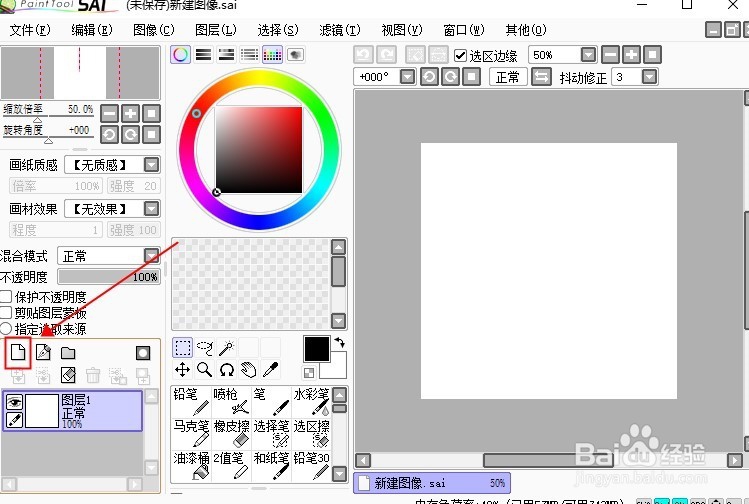
Task: Choose the 马克笔 marker brush
Action: (191, 433)
